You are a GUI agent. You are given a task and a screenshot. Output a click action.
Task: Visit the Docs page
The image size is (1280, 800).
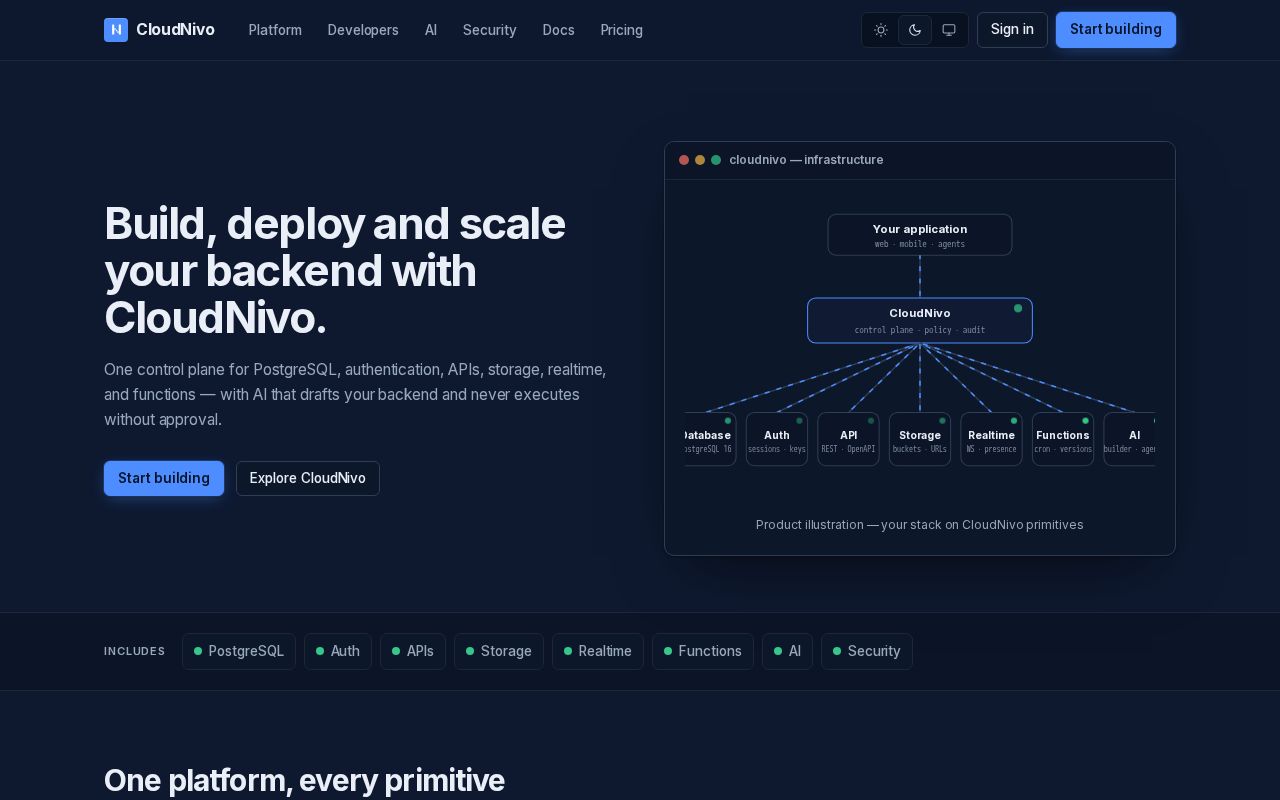[x=559, y=30]
